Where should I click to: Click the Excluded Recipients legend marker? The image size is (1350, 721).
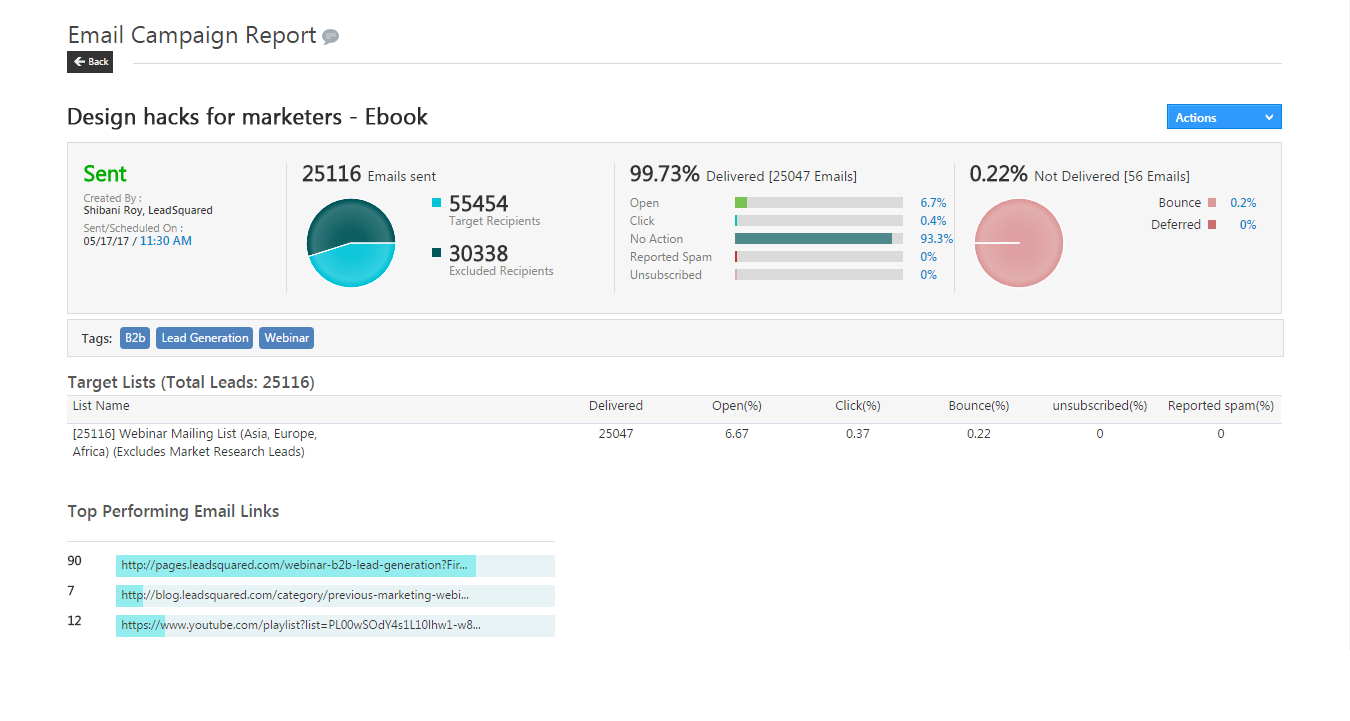(x=437, y=252)
